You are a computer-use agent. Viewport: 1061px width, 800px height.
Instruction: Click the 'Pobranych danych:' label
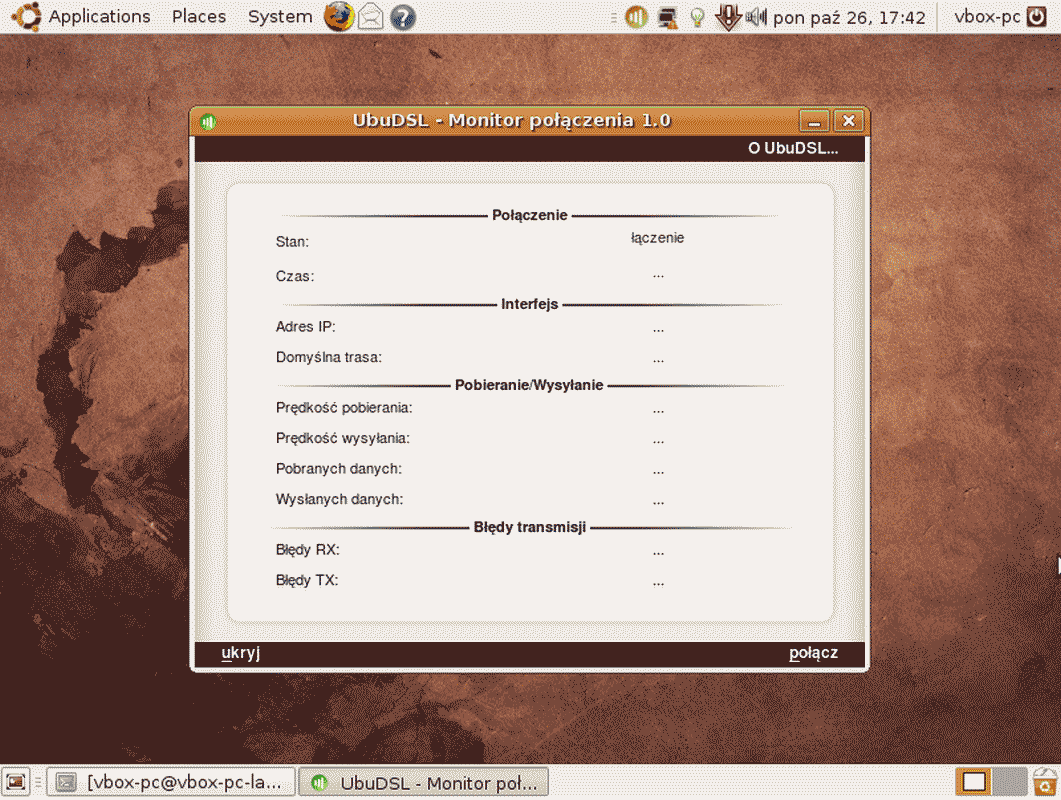[x=338, y=469]
